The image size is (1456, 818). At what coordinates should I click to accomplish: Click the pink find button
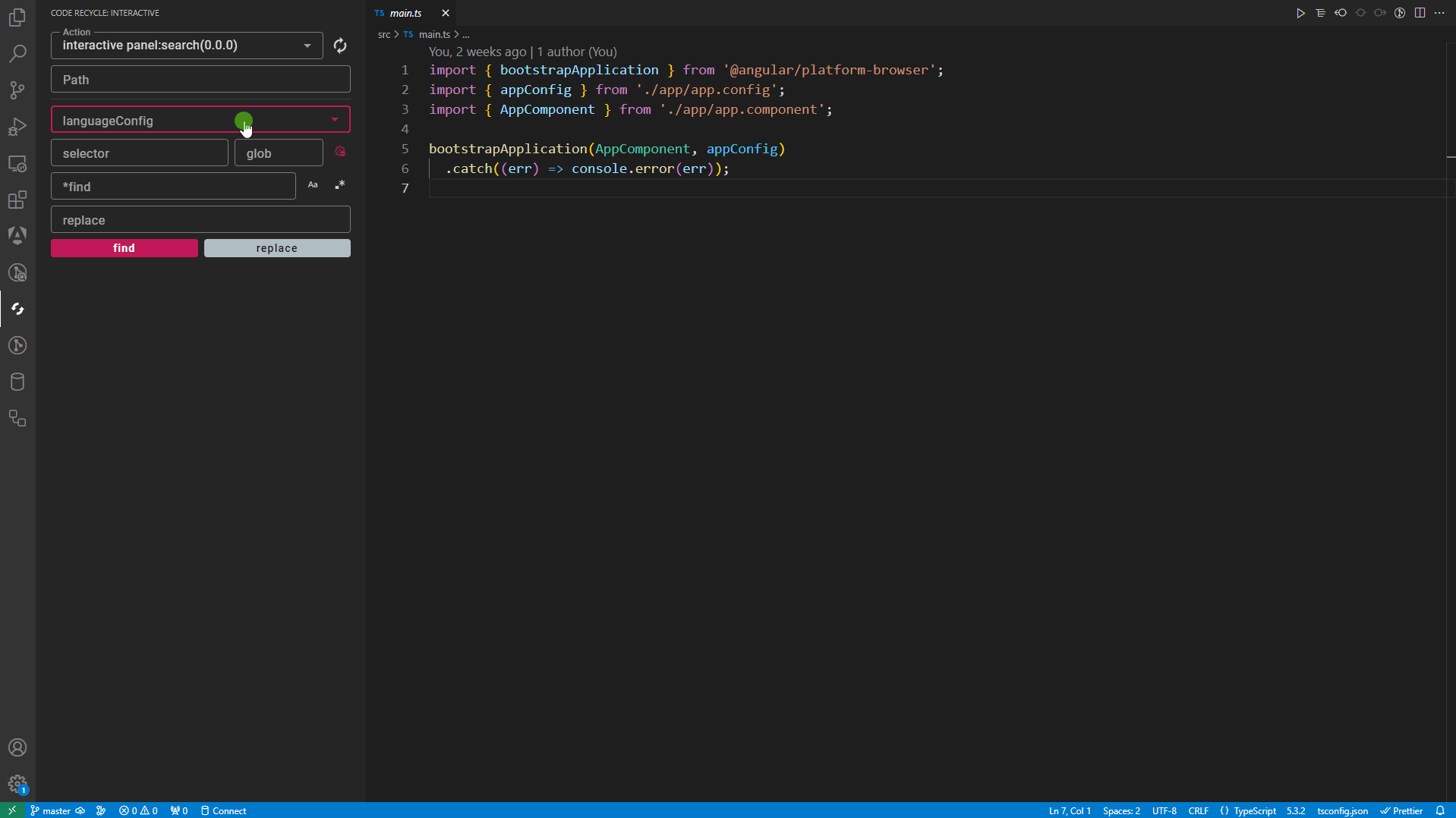[124, 248]
